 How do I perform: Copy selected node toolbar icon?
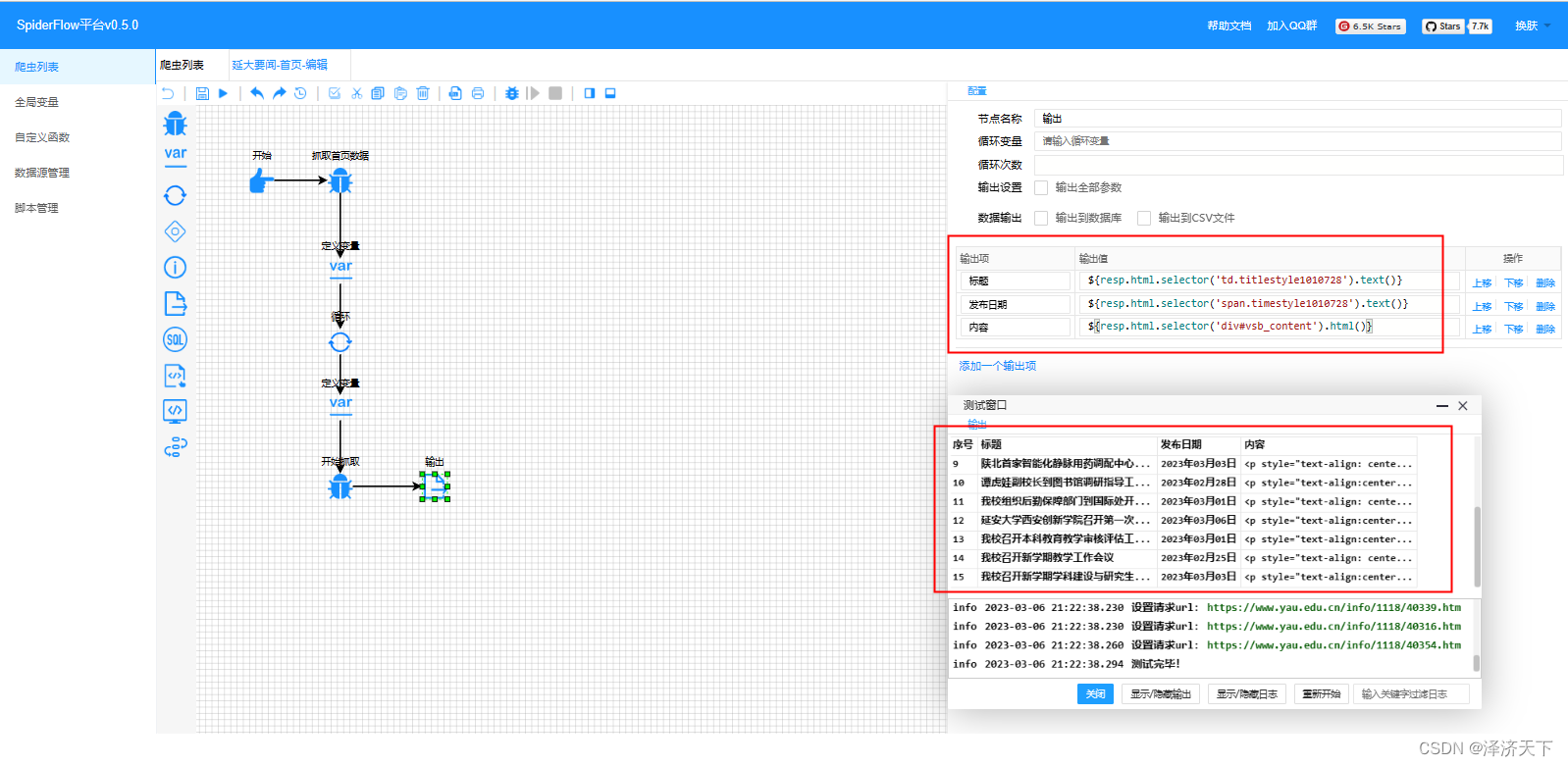pos(378,93)
